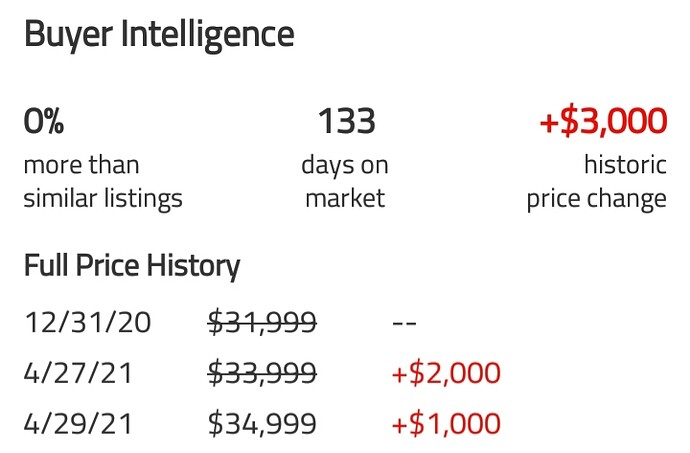Click the crossed-out $31,999 price
The height and width of the screenshot is (453, 690).
(x=262, y=322)
